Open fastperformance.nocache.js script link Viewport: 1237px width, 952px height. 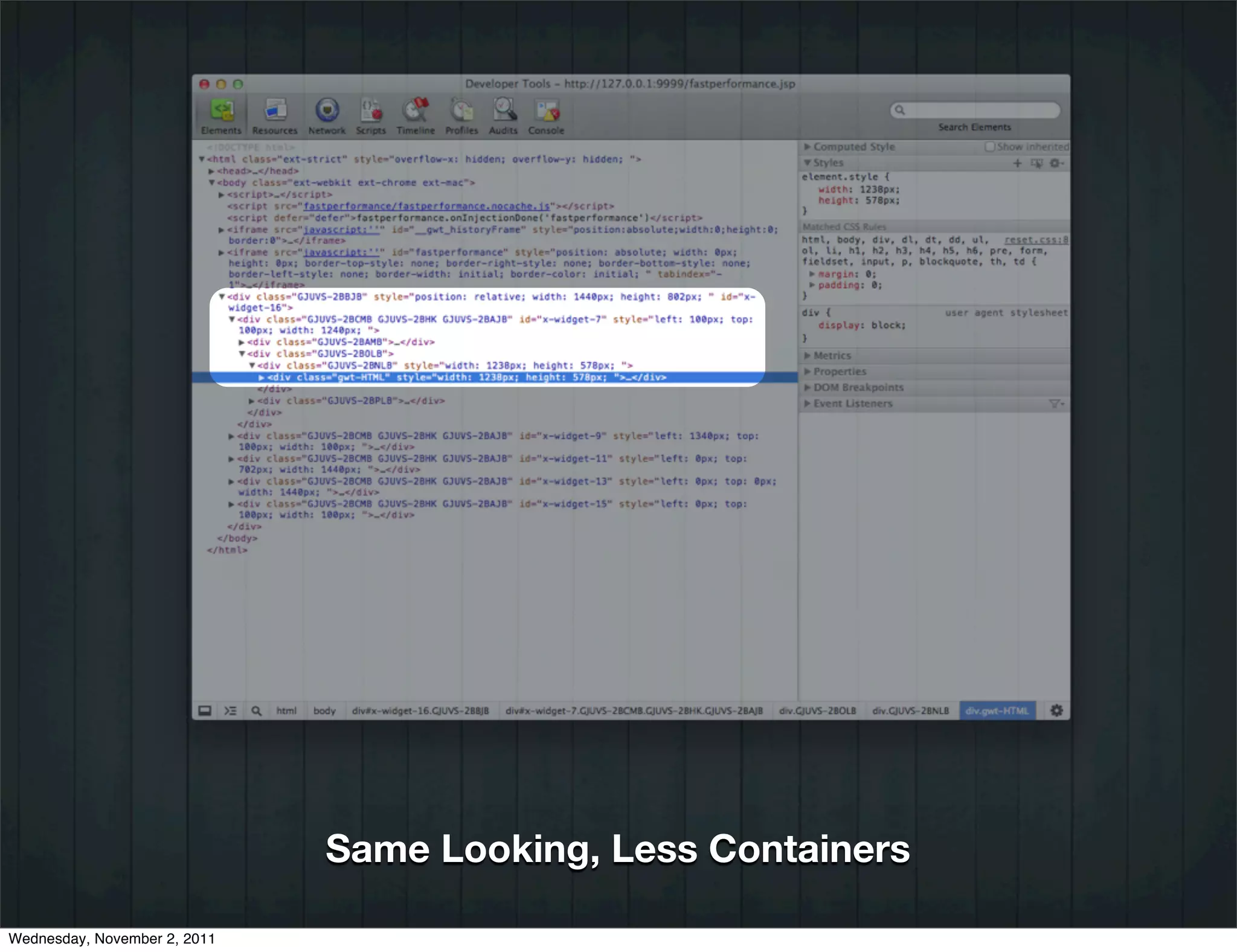coord(426,206)
